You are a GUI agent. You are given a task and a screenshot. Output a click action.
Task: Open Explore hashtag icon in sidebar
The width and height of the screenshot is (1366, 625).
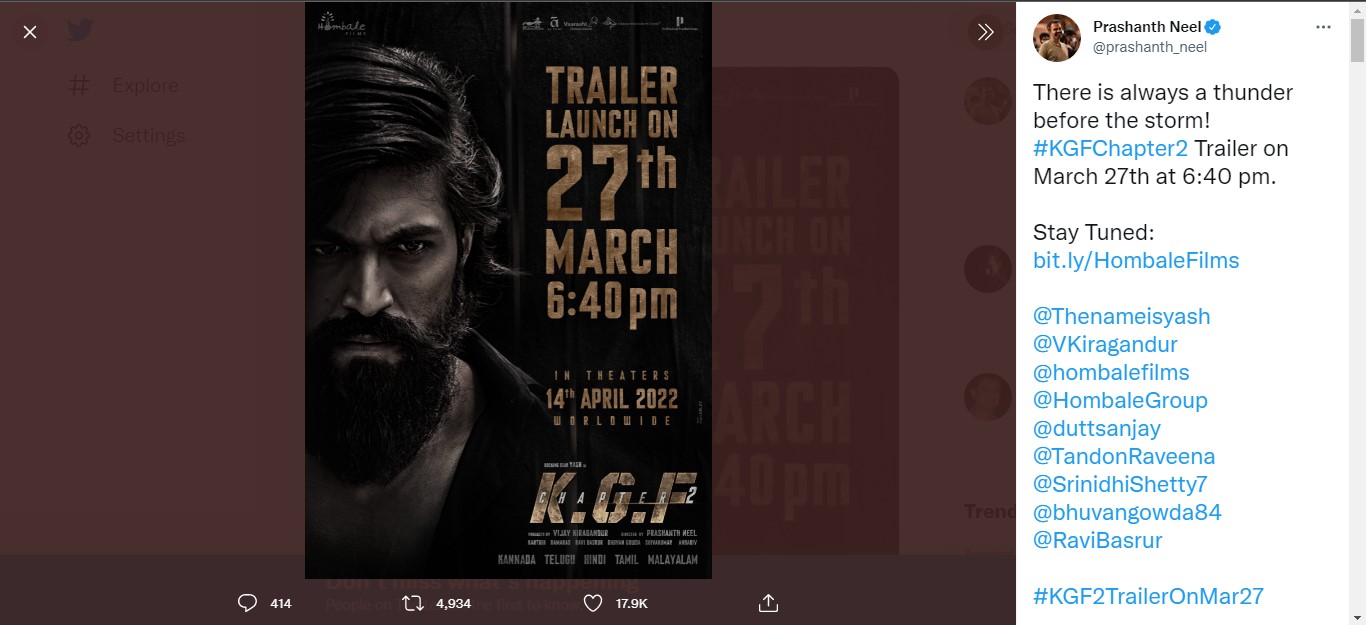point(79,86)
